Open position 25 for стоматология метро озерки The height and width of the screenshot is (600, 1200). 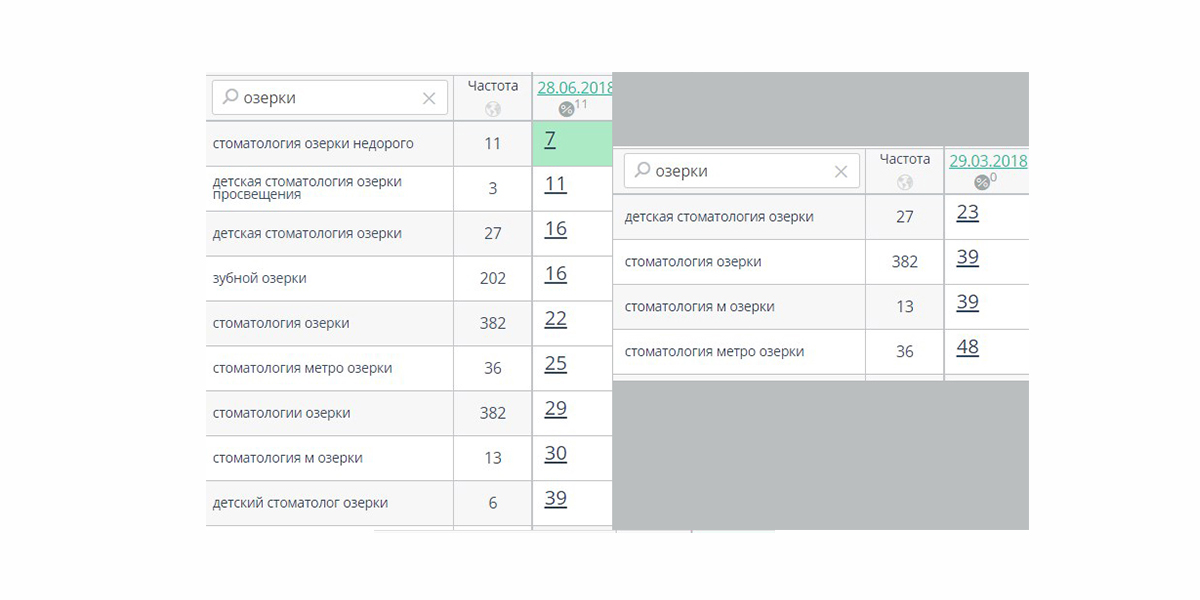(x=555, y=364)
